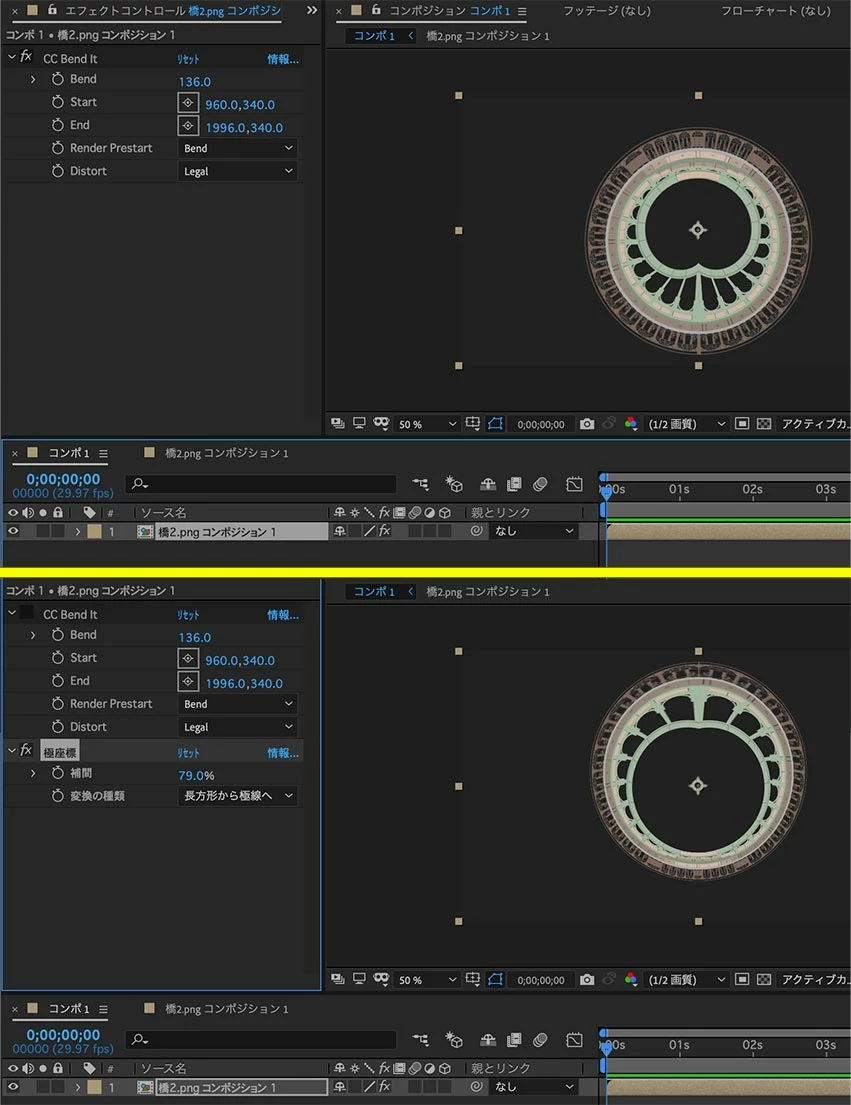Enable frame blending icon in upper timeline
The image size is (851, 1105).
pos(514,484)
